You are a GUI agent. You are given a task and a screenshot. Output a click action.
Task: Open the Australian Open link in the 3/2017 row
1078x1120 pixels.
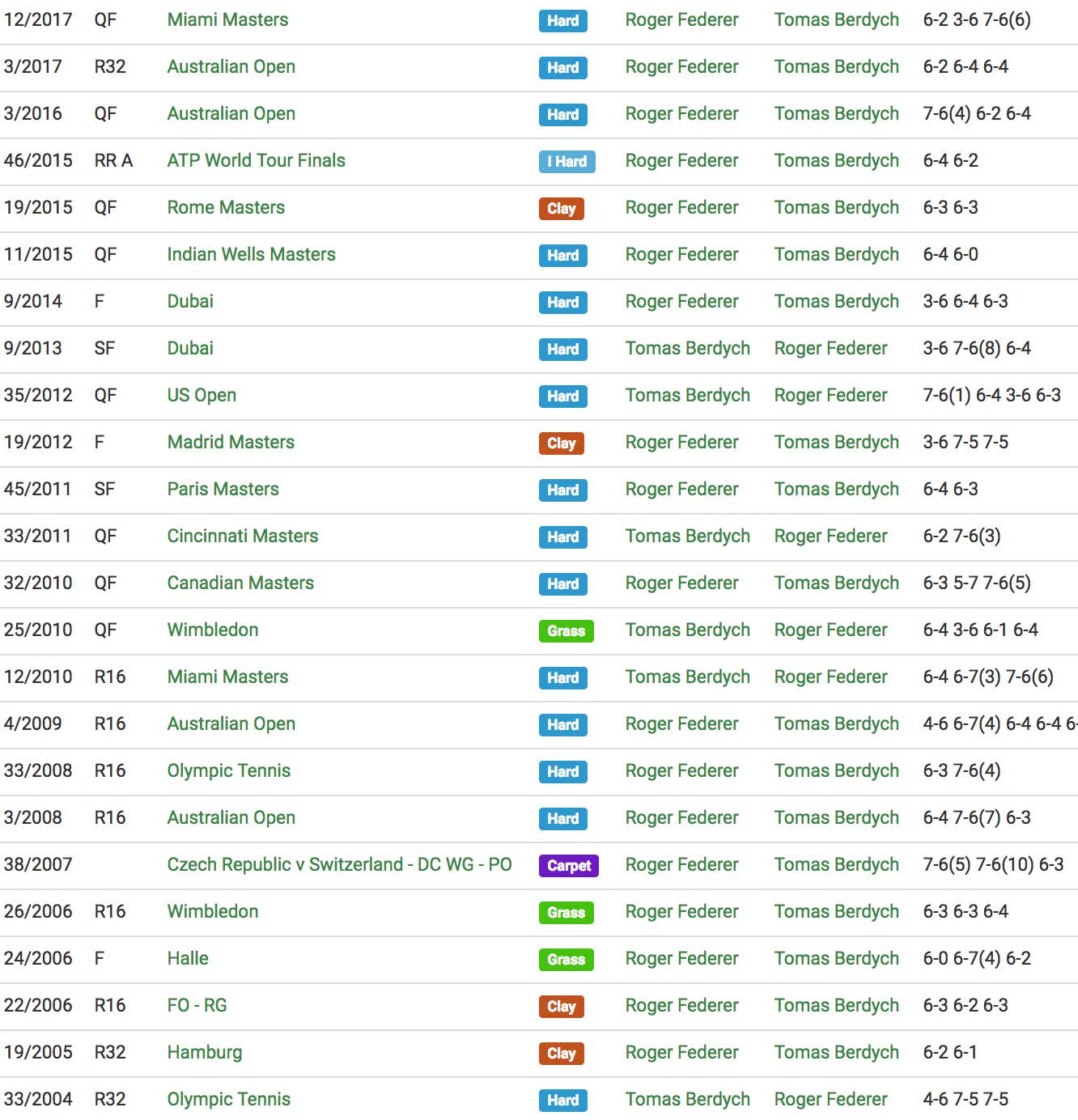(x=231, y=66)
